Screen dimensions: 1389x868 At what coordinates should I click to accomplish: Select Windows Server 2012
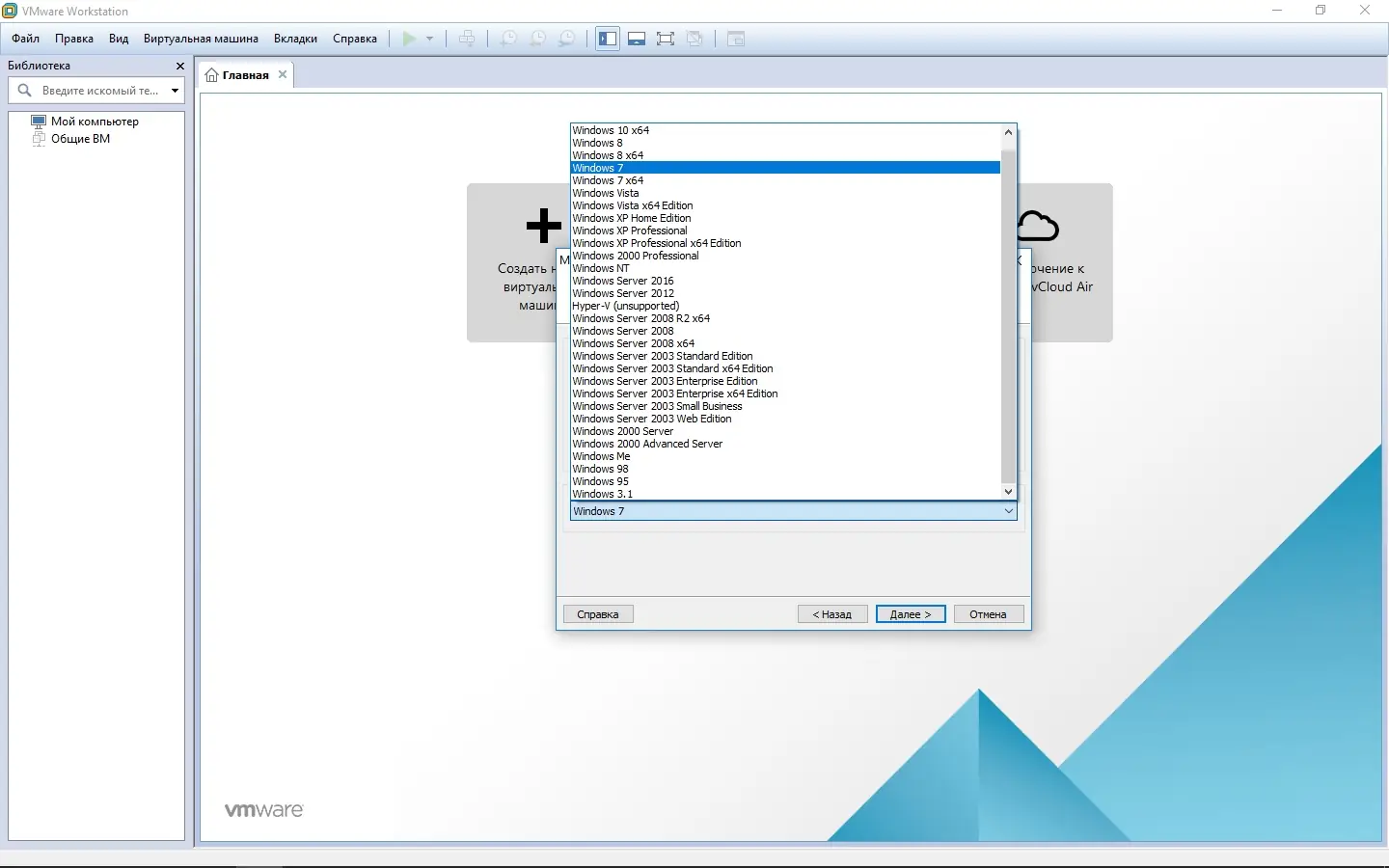(786, 293)
